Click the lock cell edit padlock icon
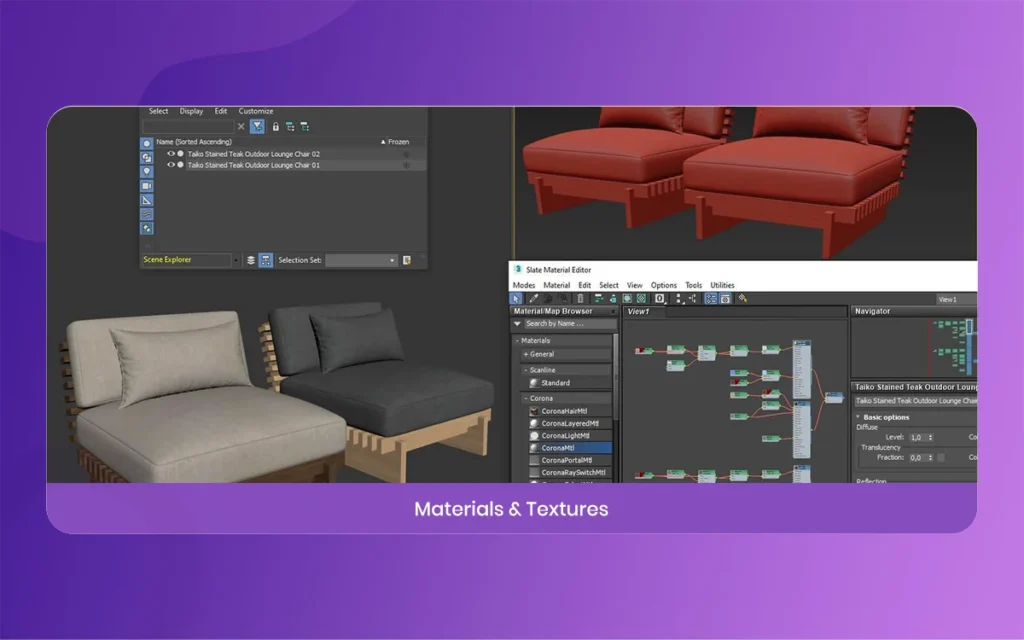The width and height of the screenshot is (1024, 640). coord(276,127)
